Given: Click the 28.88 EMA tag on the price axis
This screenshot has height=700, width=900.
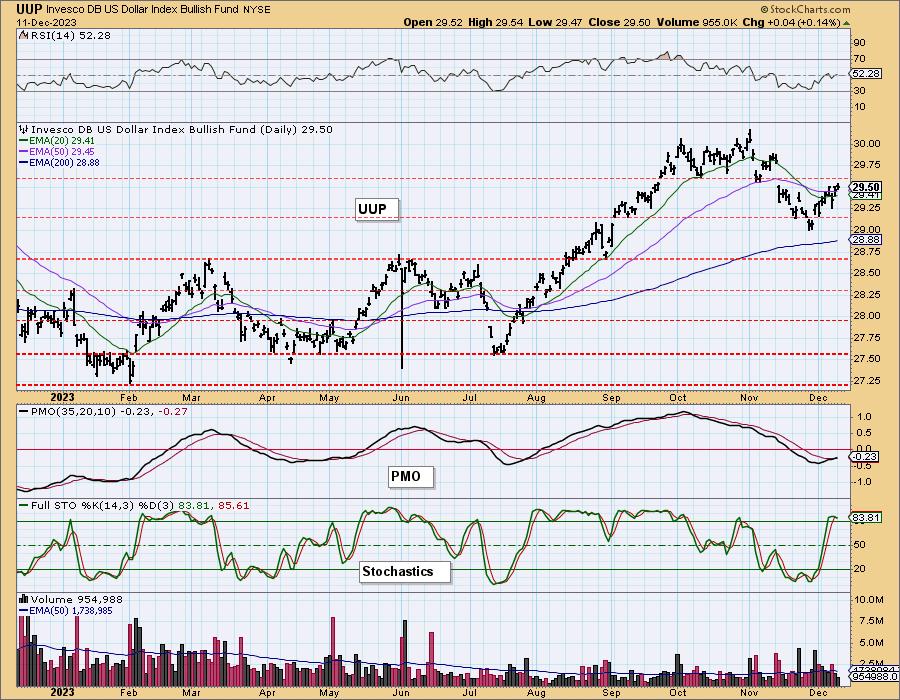Looking at the screenshot, I should click(x=866, y=240).
